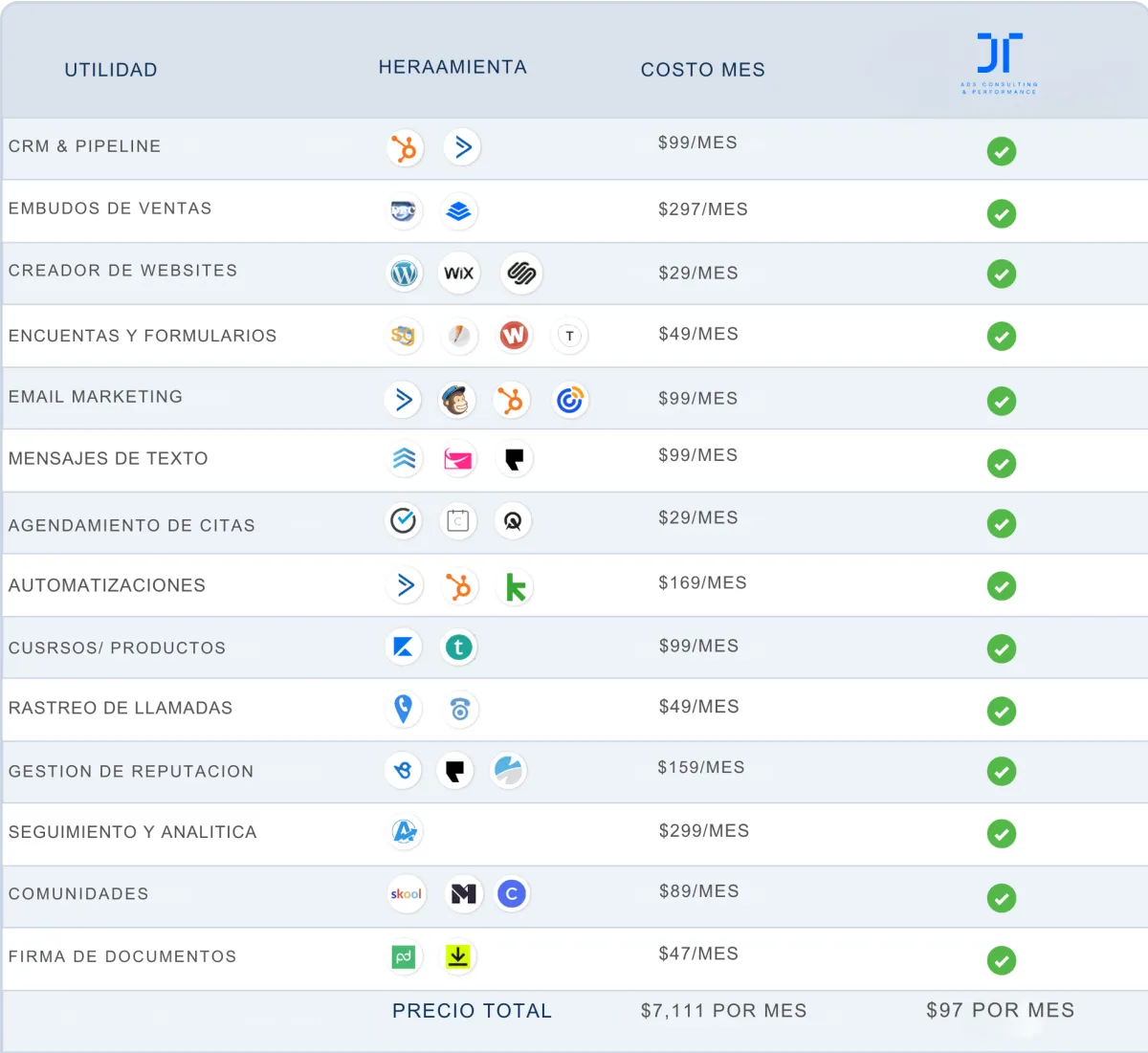Click the blue stacked chevrons icon in Mensajes de Texto
This screenshot has width=1148, height=1053.
tap(404, 459)
